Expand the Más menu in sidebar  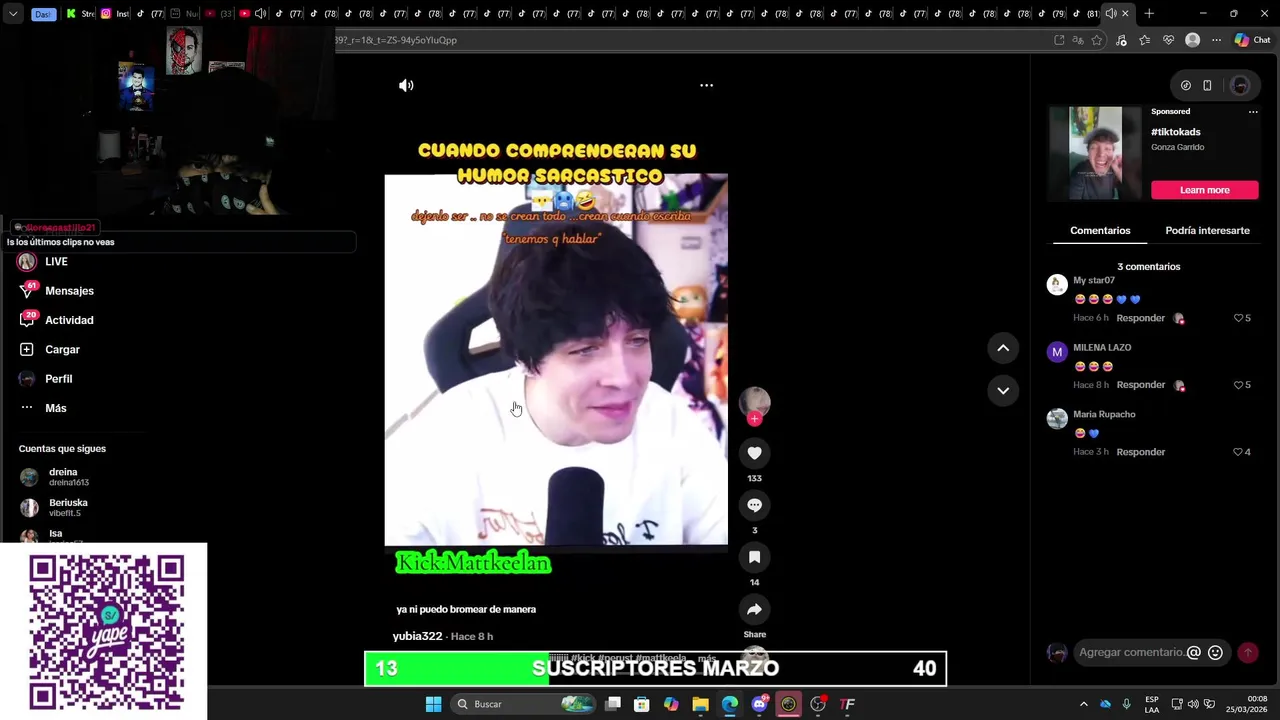[x=43, y=408]
